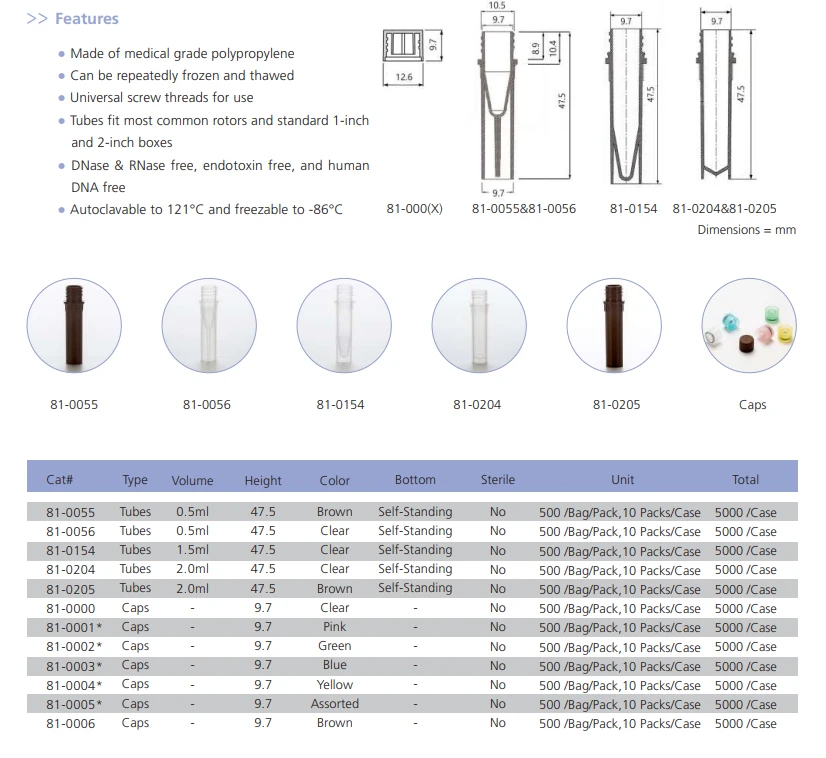This screenshot has height=758, width=826.
Task: Click '81-000(X)' label under cap drawing
Action: (x=415, y=209)
